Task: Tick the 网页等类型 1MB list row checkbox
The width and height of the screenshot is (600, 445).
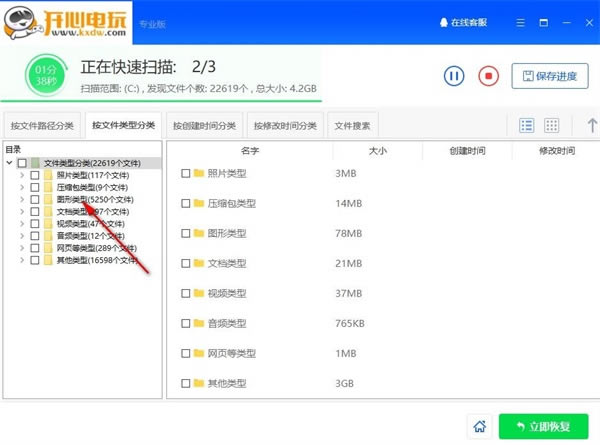Action: [186, 353]
